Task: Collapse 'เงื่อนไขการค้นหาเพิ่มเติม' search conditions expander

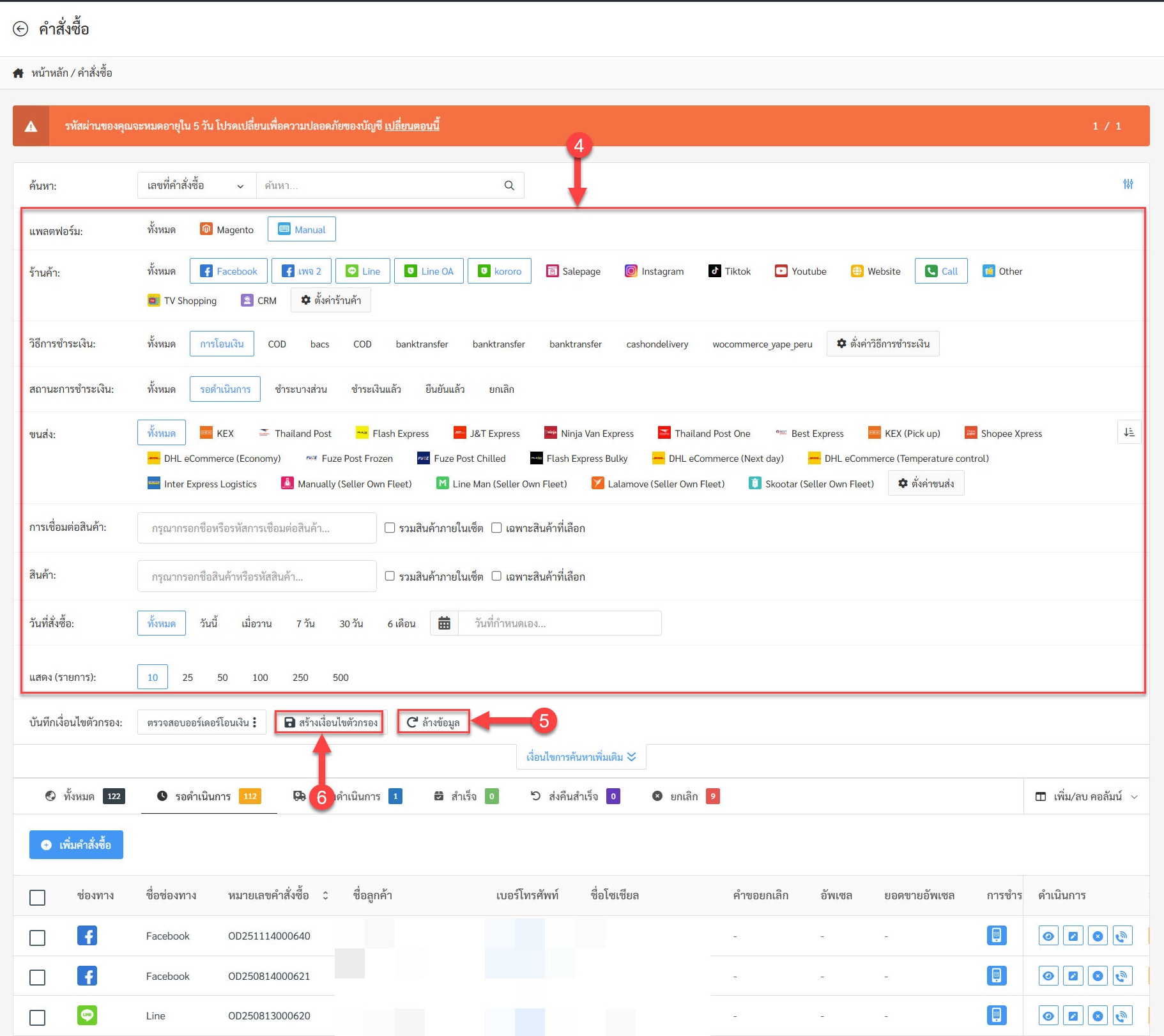Action: pyautogui.click(x=581, y=757)
